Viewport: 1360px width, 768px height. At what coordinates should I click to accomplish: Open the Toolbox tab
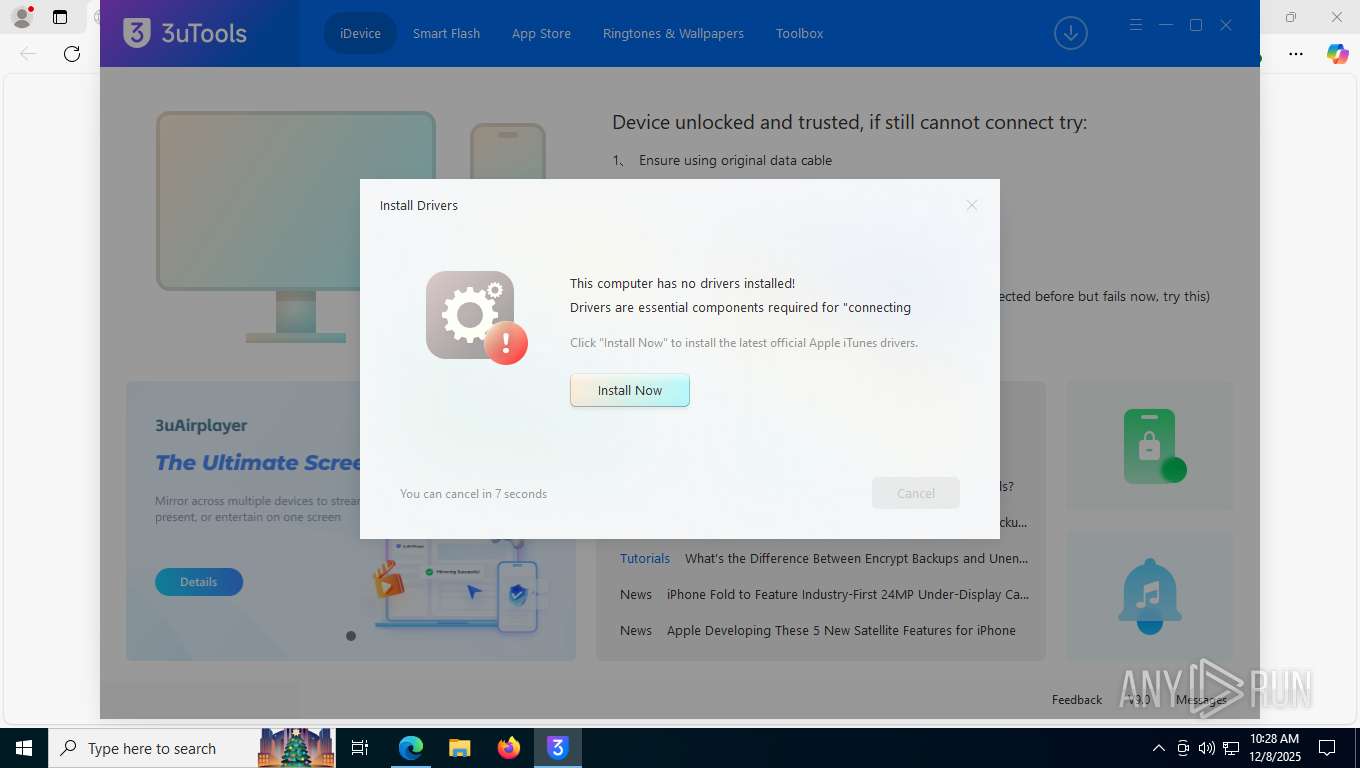[800, 33]
